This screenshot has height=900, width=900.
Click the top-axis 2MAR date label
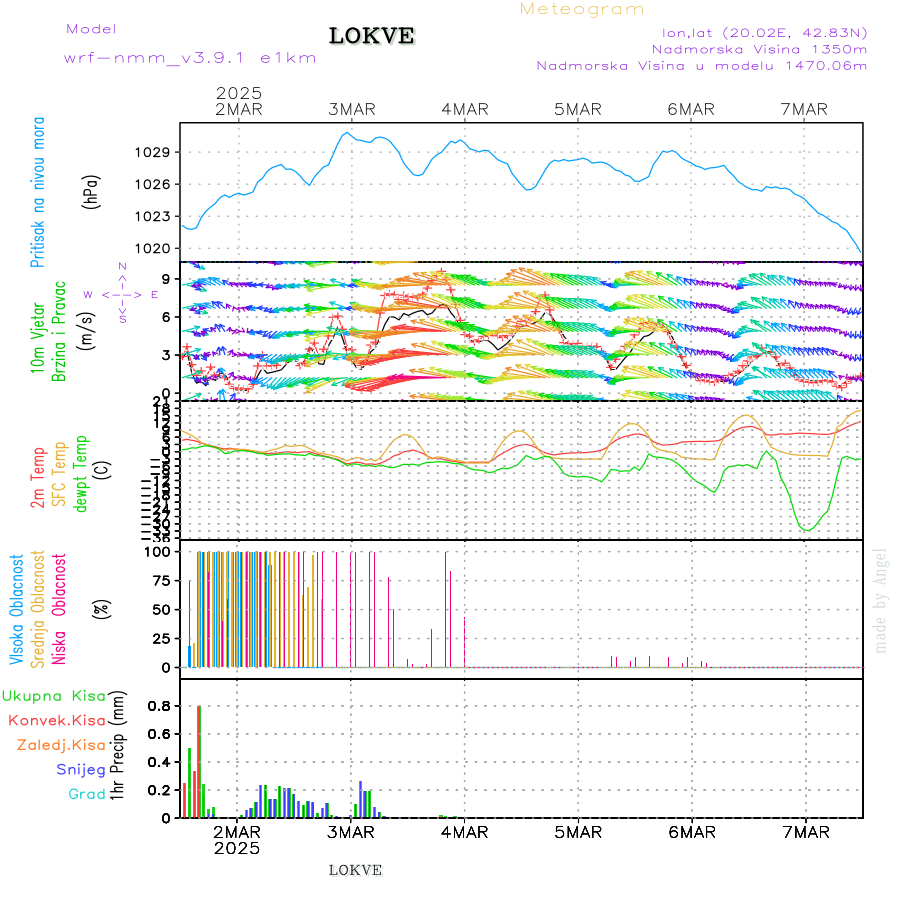[239, 109]
